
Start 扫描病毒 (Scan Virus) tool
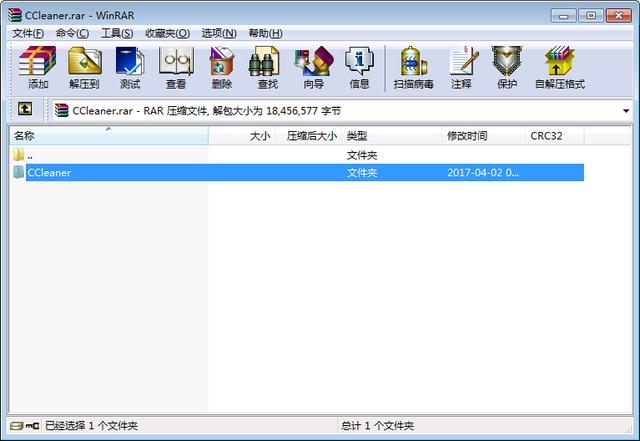(413, 68)
